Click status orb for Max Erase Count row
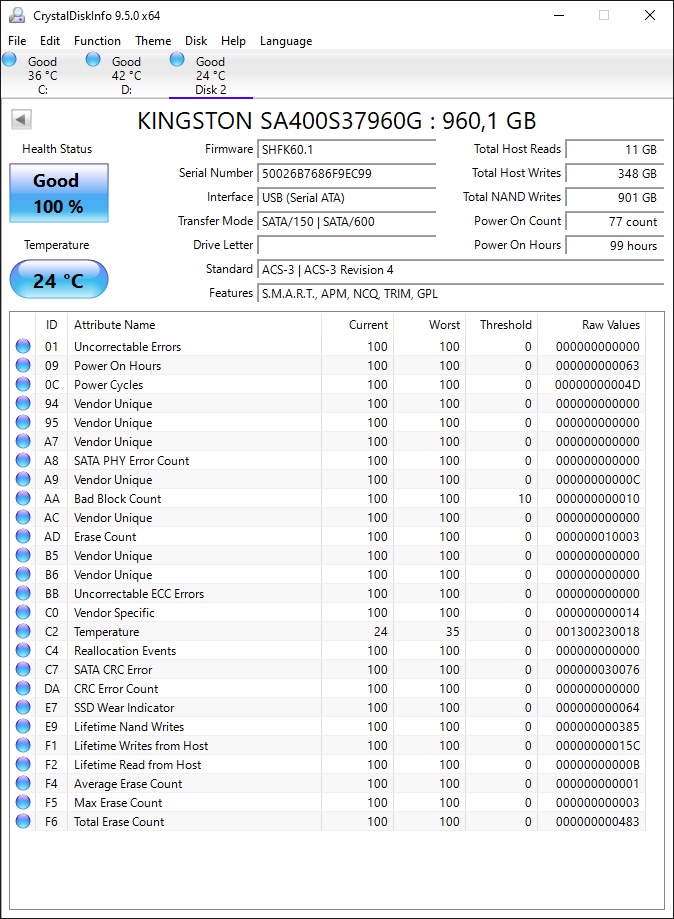Screen dimensions: 674x919 coord(23,802)
